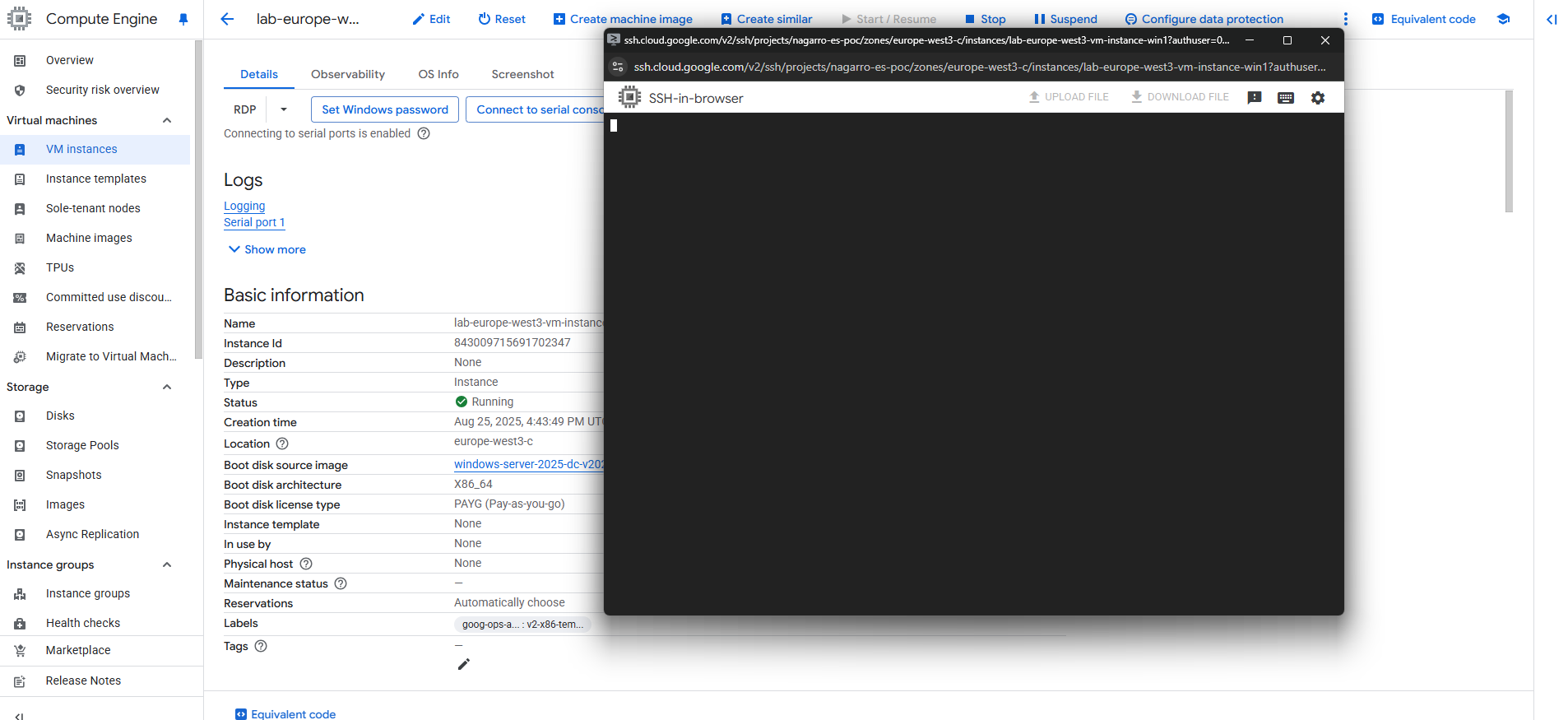The height and width of the screenshot is (720, 1568).
Task: Open Equivalent code in top bar
Action: pyautogui.click(x=1424, y=19)
